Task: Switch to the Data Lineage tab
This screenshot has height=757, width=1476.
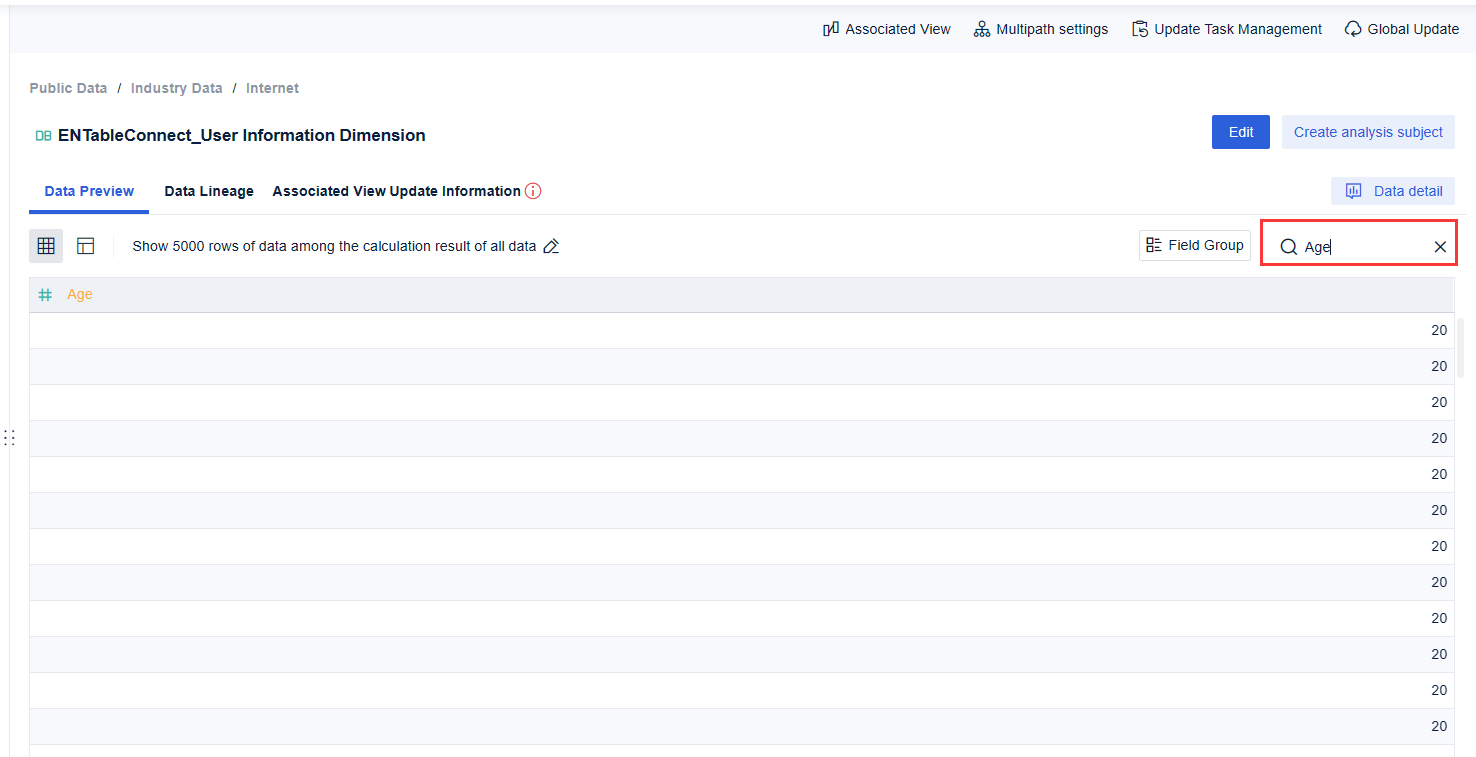Action: (209, 191)
